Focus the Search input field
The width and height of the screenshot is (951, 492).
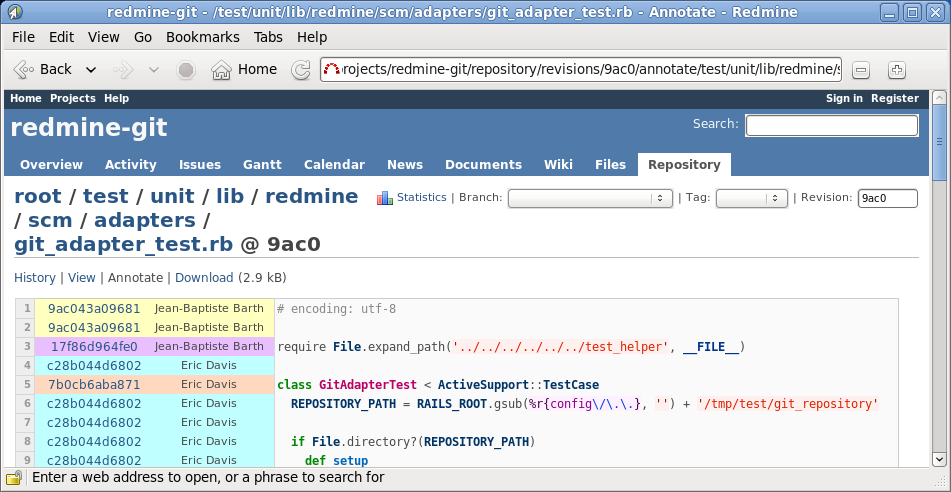[x=832, y=126]
